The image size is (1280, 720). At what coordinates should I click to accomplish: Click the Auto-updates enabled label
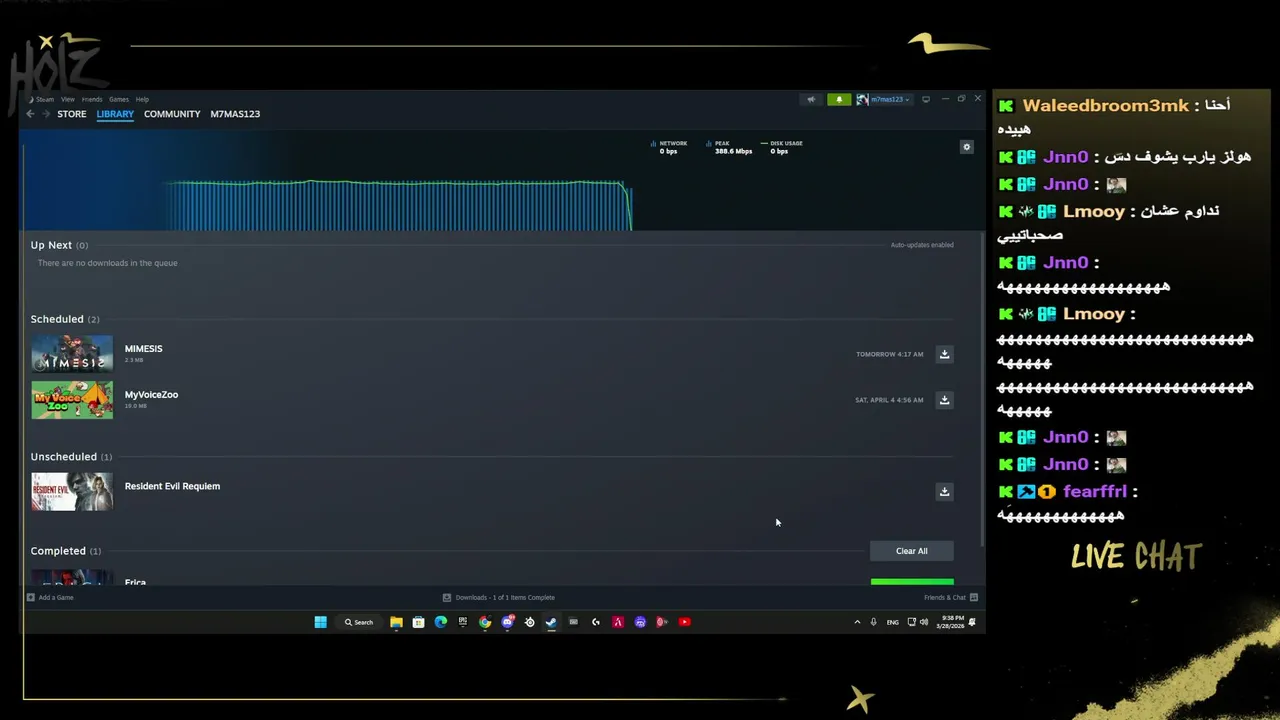coord(922,245)
